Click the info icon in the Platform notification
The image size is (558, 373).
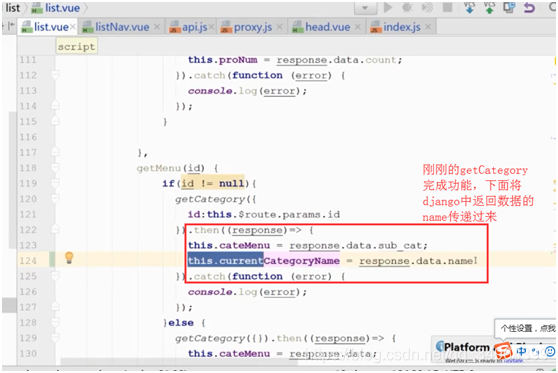point(440,346)
